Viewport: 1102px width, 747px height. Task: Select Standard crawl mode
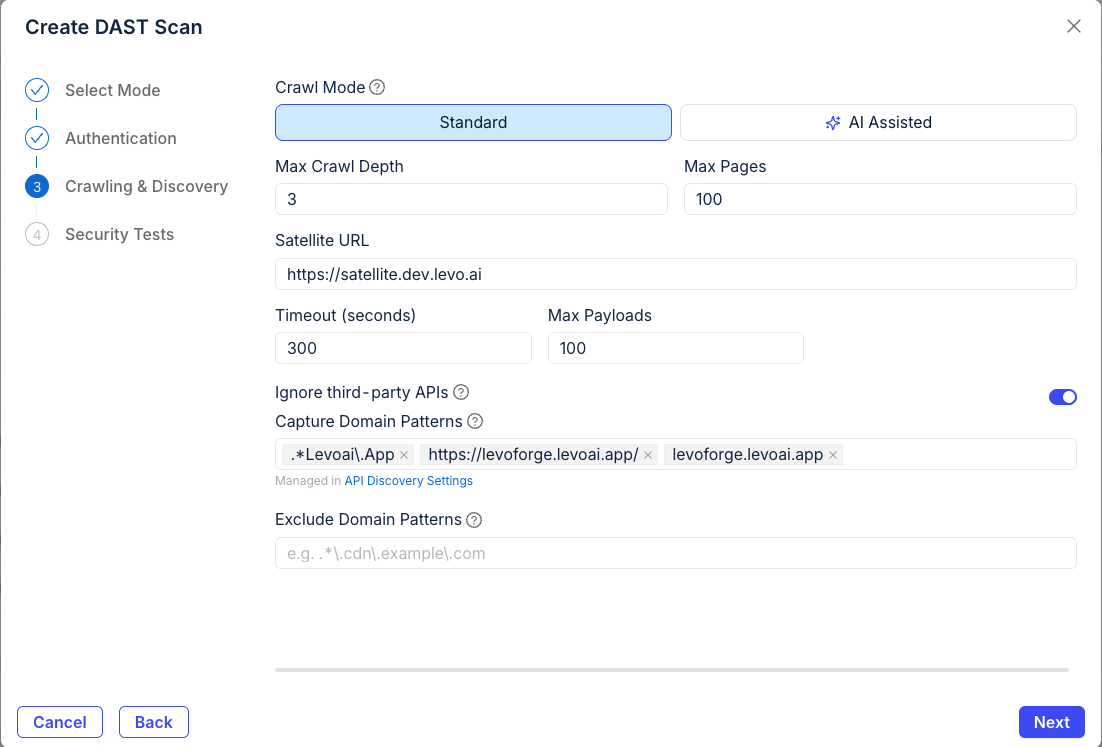[473, 122]
